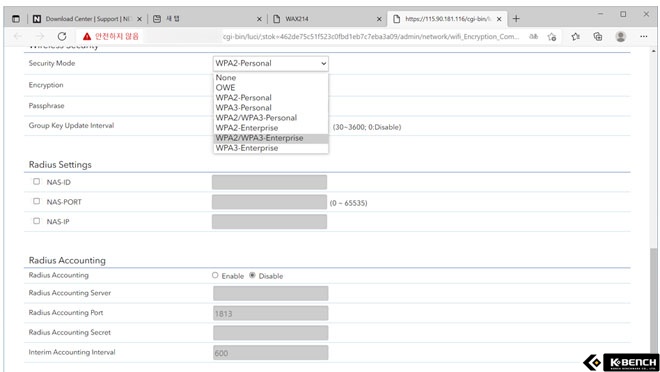Viewport: 660px width, 372px height.
Task: Open the browser profile avatar
Action: (620, 37)
